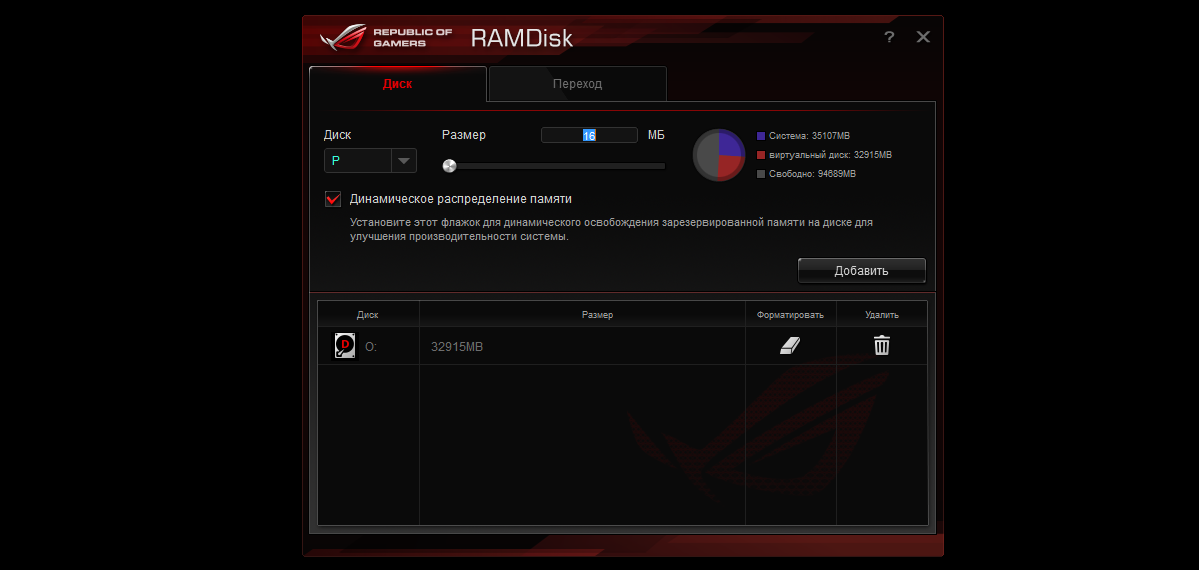Close the RAMDisk window
This screenshot has height=570, width=1199.
(x=923, y=37)
